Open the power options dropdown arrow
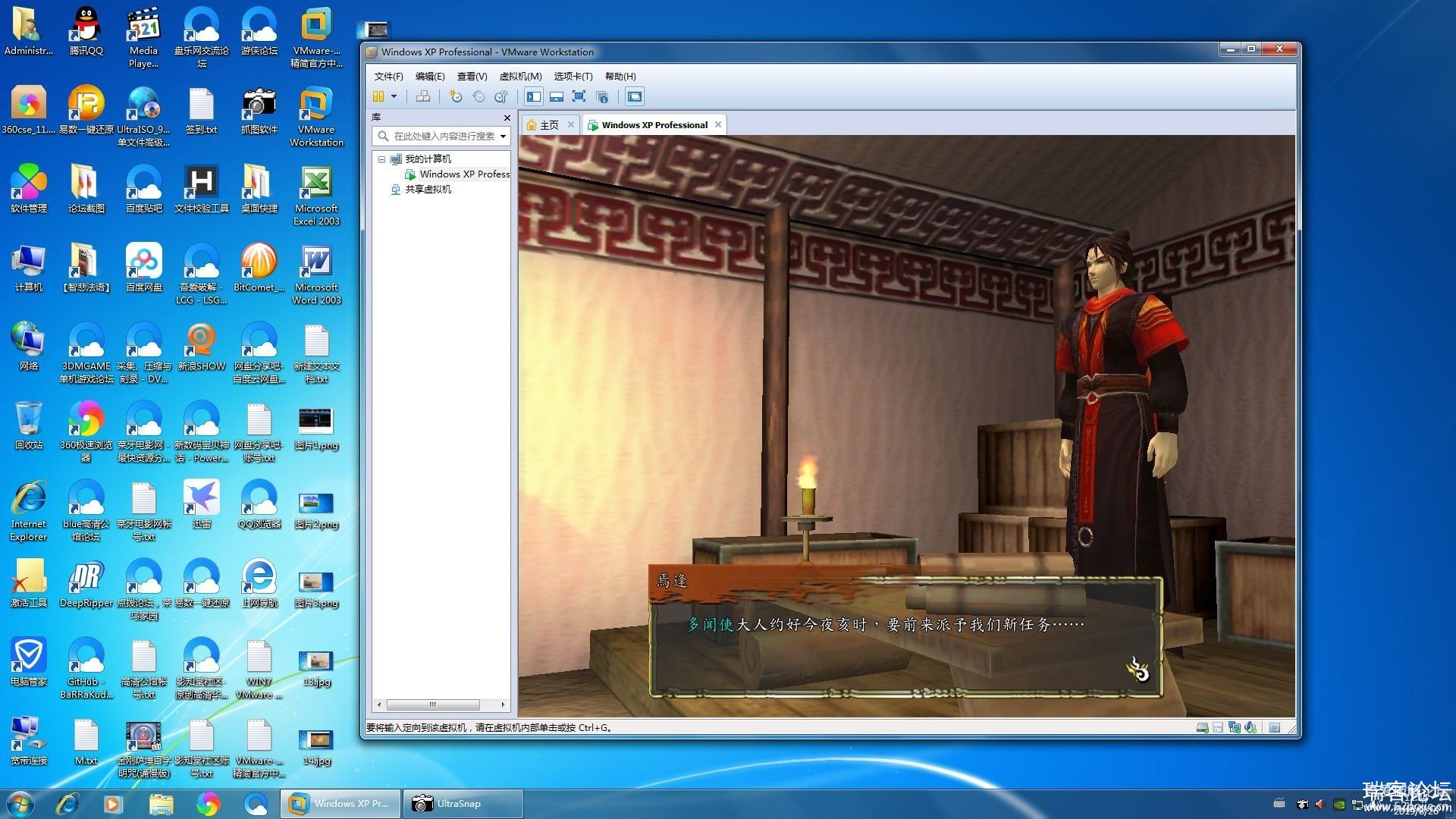This screenshot has width=1456, height=819. click(x=394, y=96)
